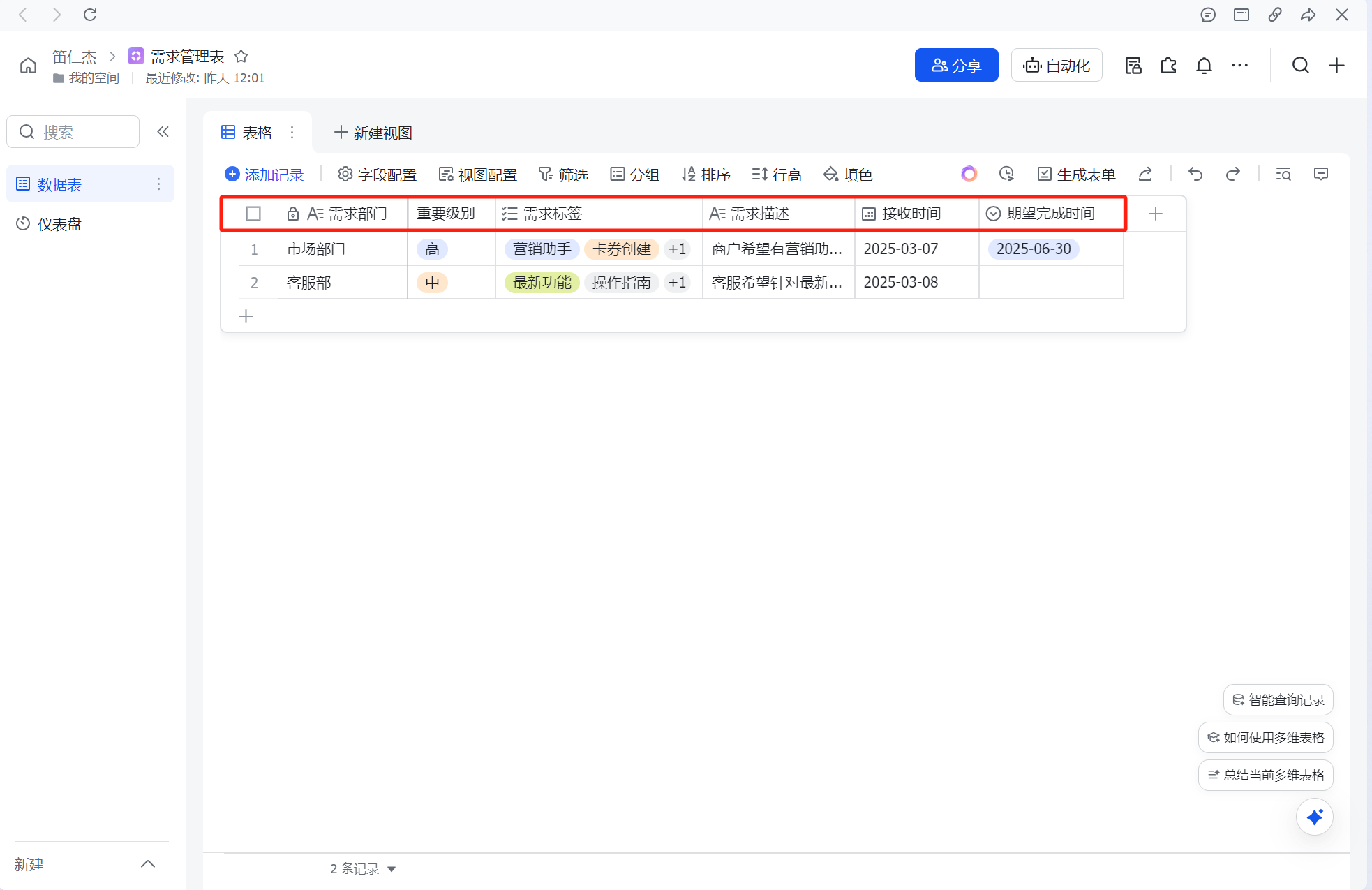
Task: Expand the 2 条记录 dropdown arrow
Action: pos(392,869)
